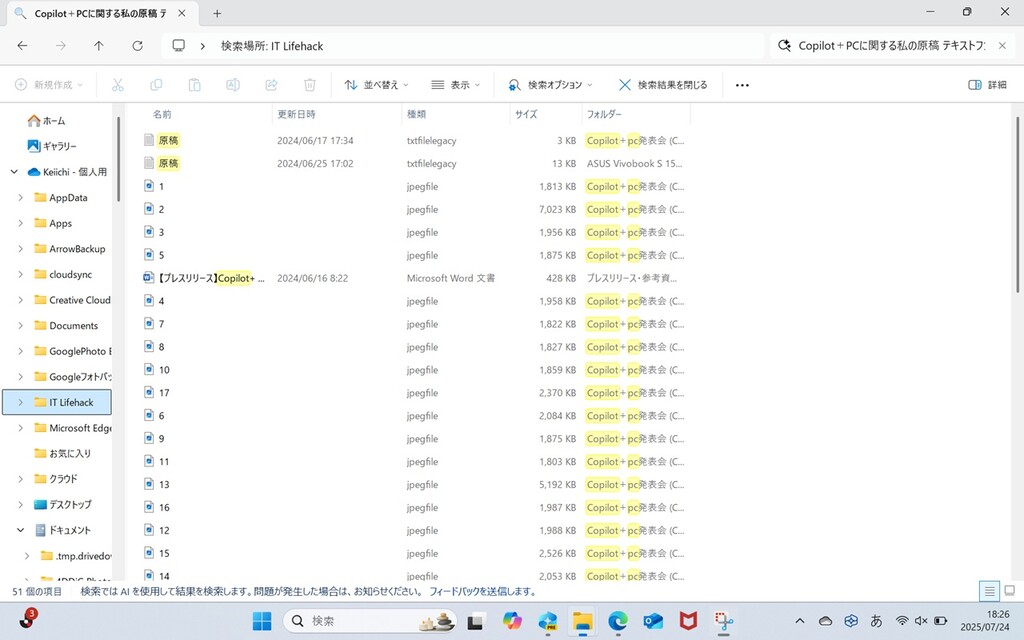Click the フィードバックを送信します link
This screenshot has width=1024, height=640.
483,592
